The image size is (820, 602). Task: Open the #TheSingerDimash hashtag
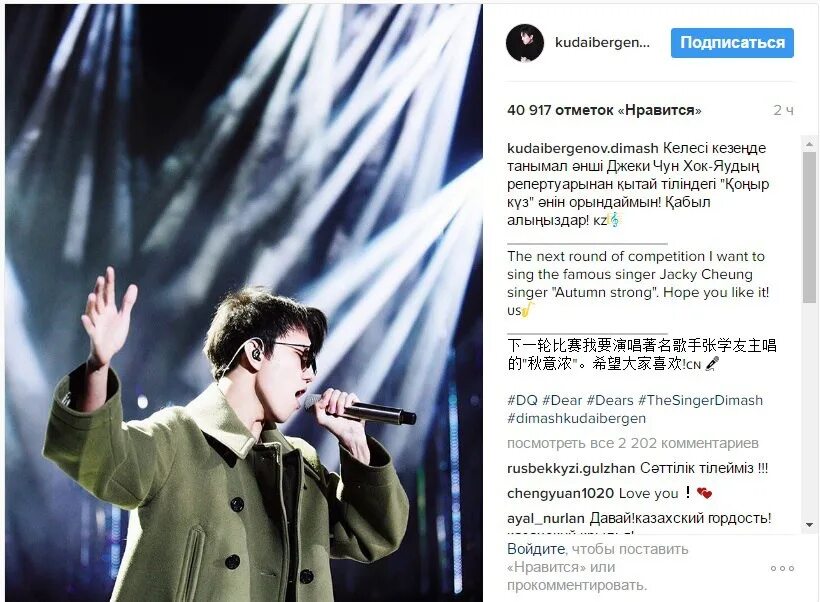[x=700, y=400]
